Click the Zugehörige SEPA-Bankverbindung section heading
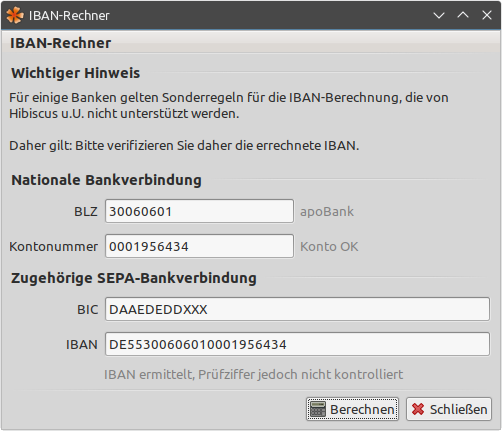502x431 pixels. (134, 278)
